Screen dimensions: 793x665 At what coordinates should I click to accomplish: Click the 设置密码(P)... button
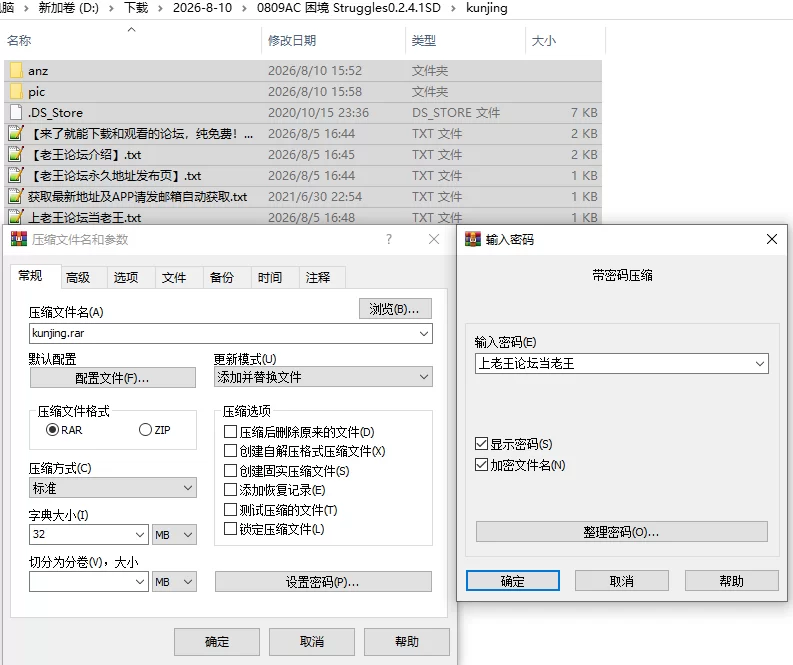pos(323,582)
